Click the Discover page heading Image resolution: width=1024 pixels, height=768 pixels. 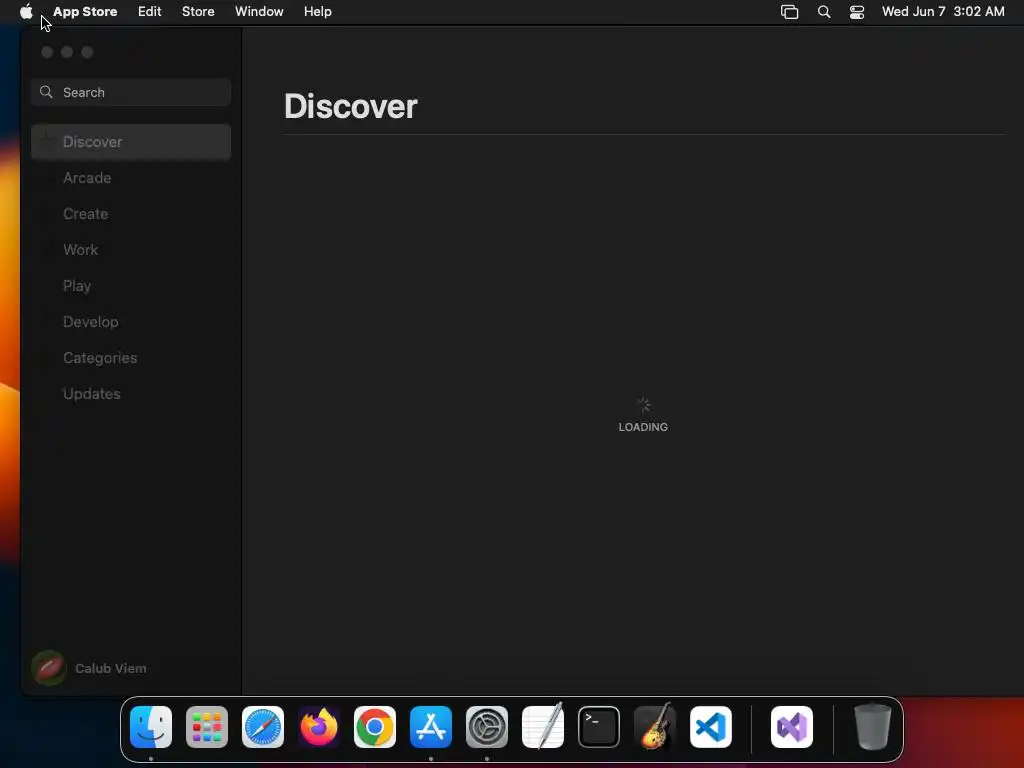[351, 106]
